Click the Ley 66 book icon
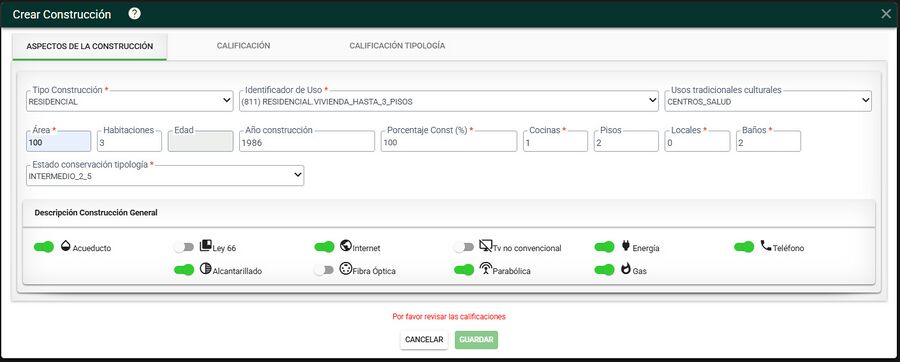Screen dimensions: 900x362 tap(205, 246)
